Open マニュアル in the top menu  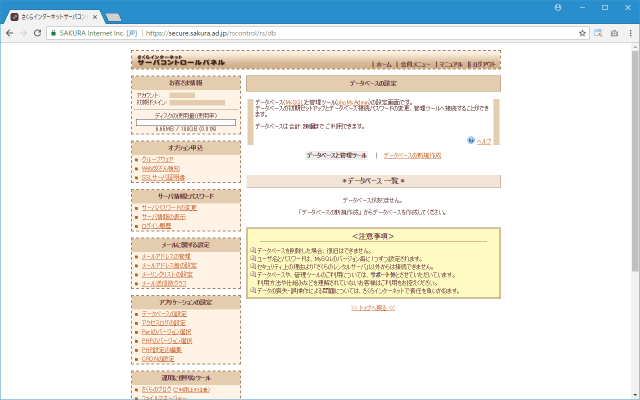(451, 64)
